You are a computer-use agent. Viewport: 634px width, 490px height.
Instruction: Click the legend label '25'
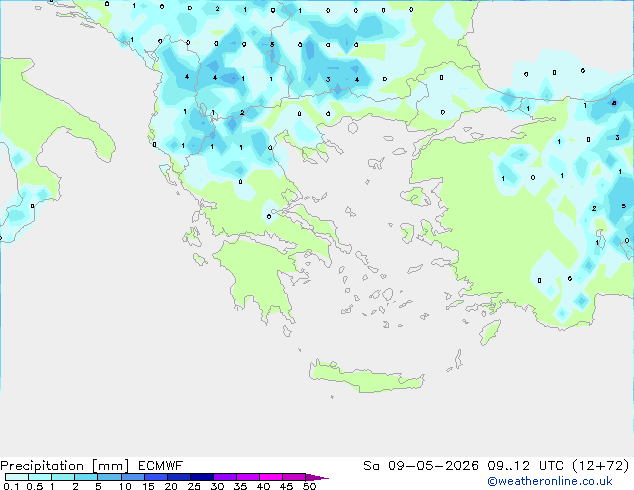coord(194,486)
